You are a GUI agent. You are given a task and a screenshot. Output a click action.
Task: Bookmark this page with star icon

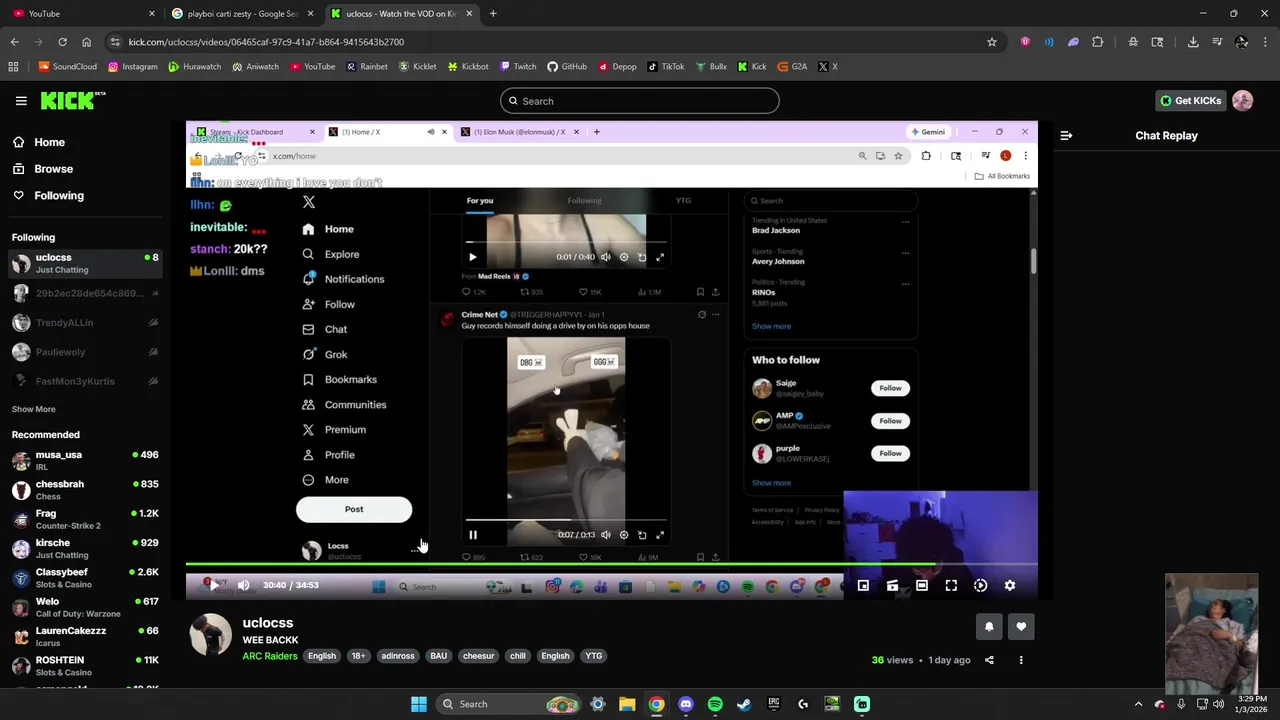992,42
